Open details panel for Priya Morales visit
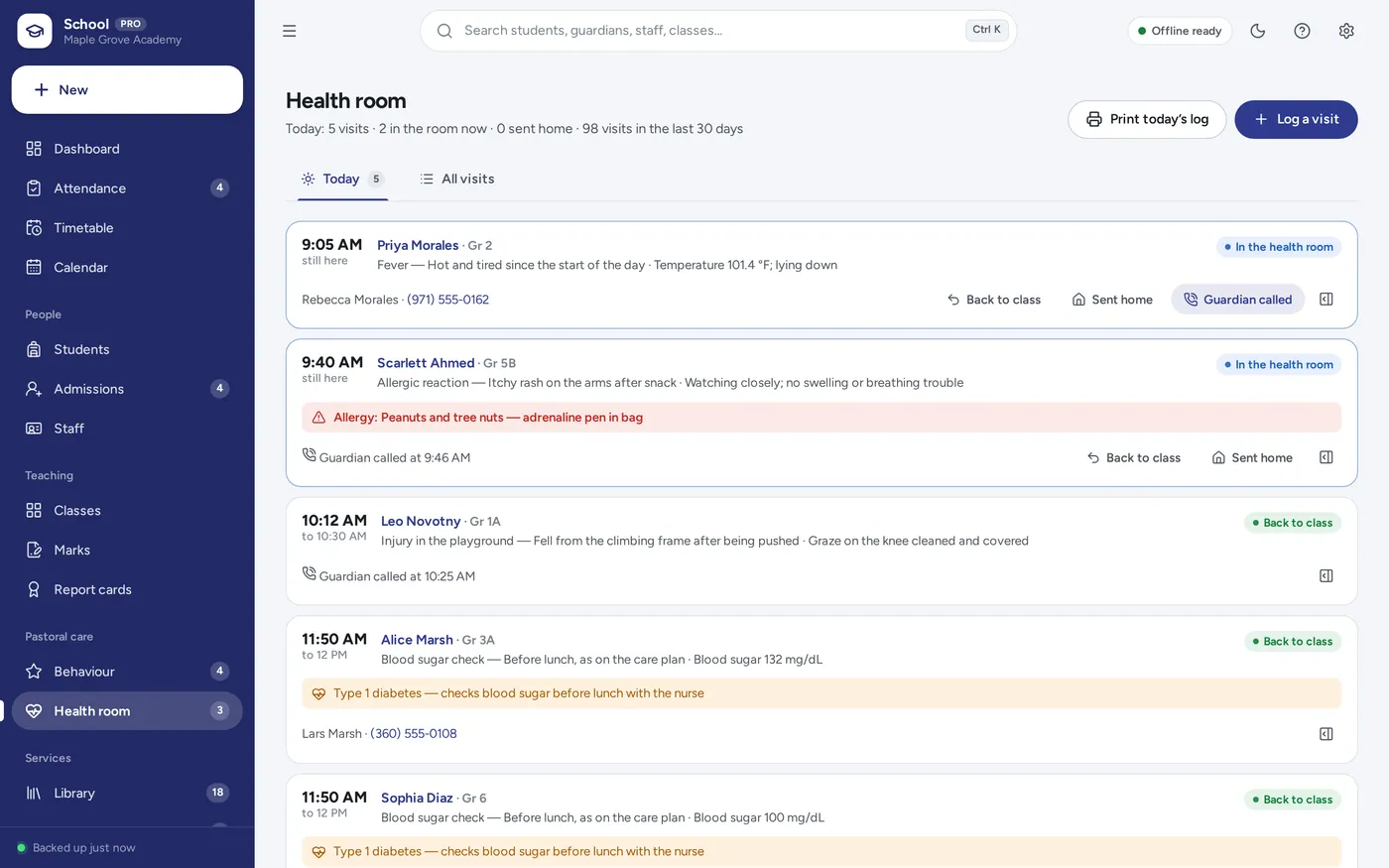Screen dimensions: 1389x868 pyautogui.click(x=1326, y=300)
